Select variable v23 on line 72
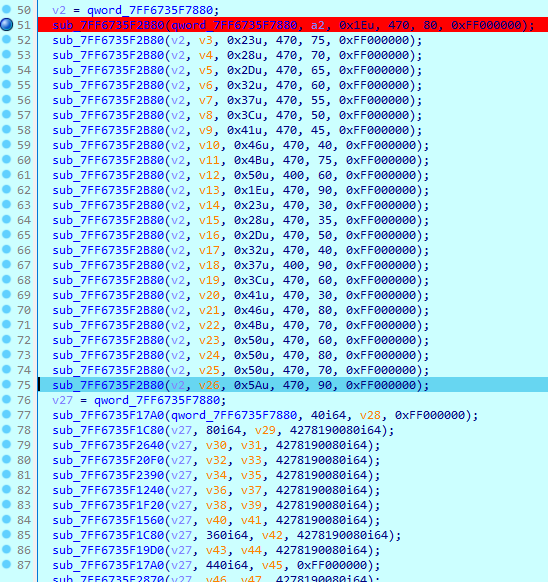The width and height of the screenshot is (548, 582). 209,340
